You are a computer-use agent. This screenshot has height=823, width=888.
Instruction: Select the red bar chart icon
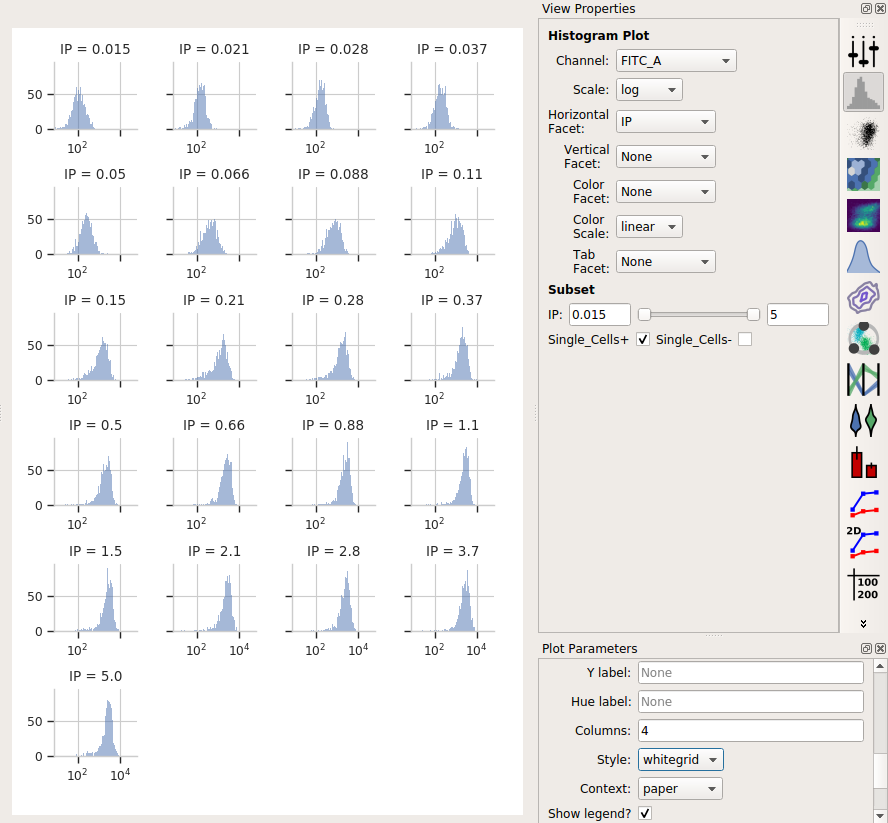[x=863, y=462]
